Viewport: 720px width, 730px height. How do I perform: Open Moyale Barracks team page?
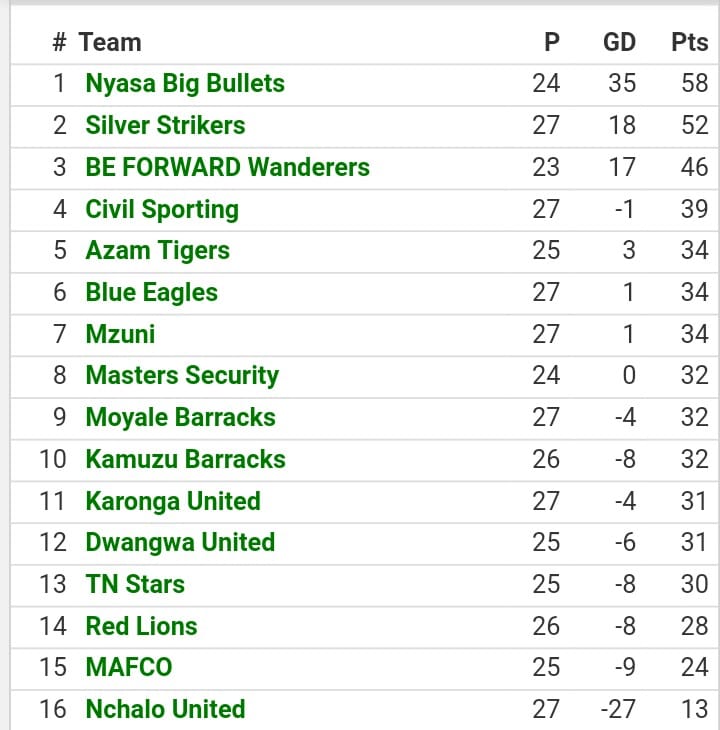181,417
